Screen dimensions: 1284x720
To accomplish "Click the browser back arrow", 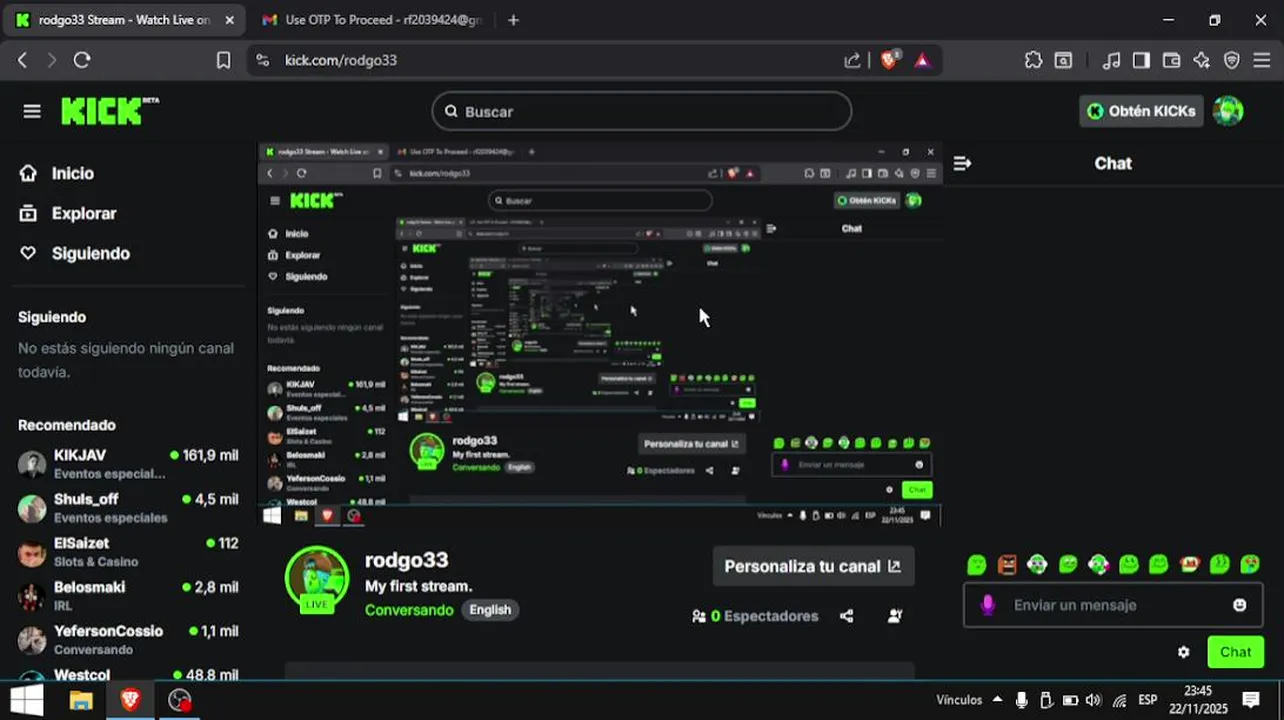I will coord(22,60).
